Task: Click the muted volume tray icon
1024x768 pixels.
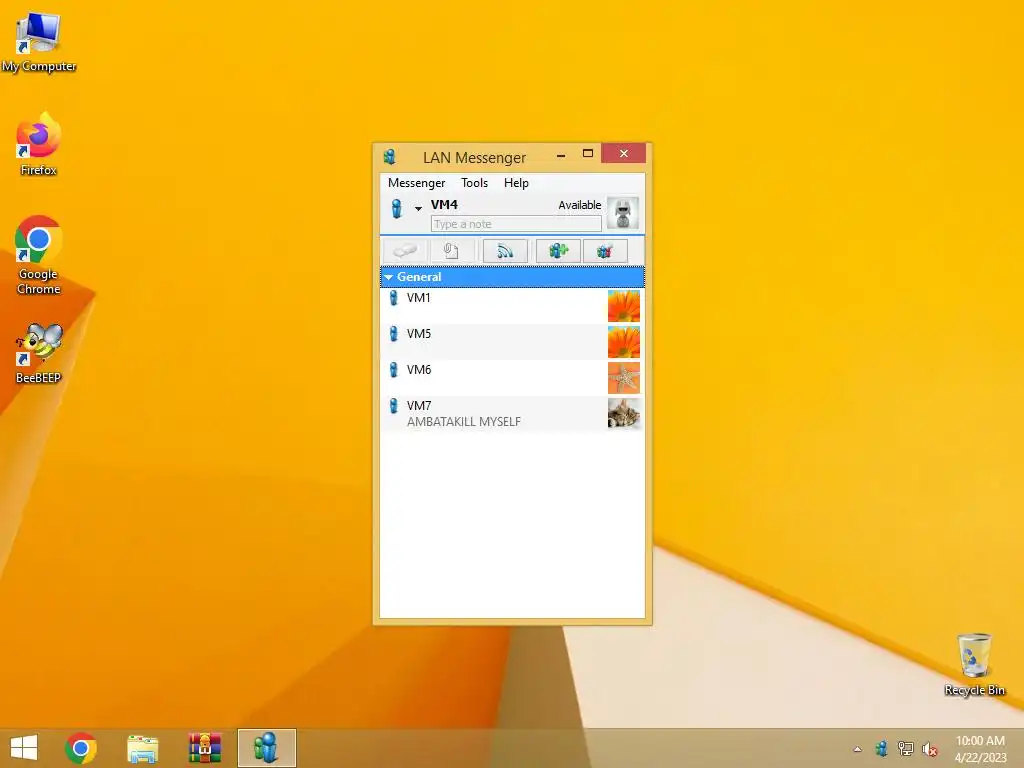Action: click(x=930, y=749)
